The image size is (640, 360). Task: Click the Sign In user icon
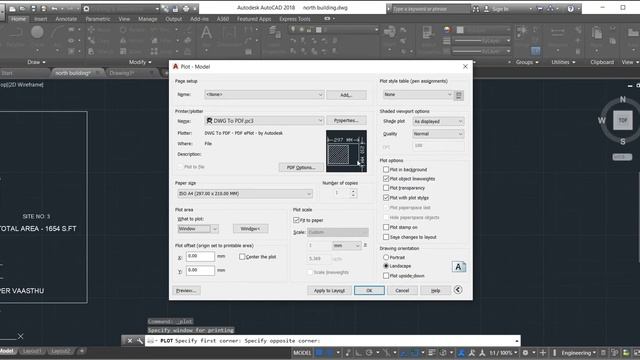tap(487, 9)
